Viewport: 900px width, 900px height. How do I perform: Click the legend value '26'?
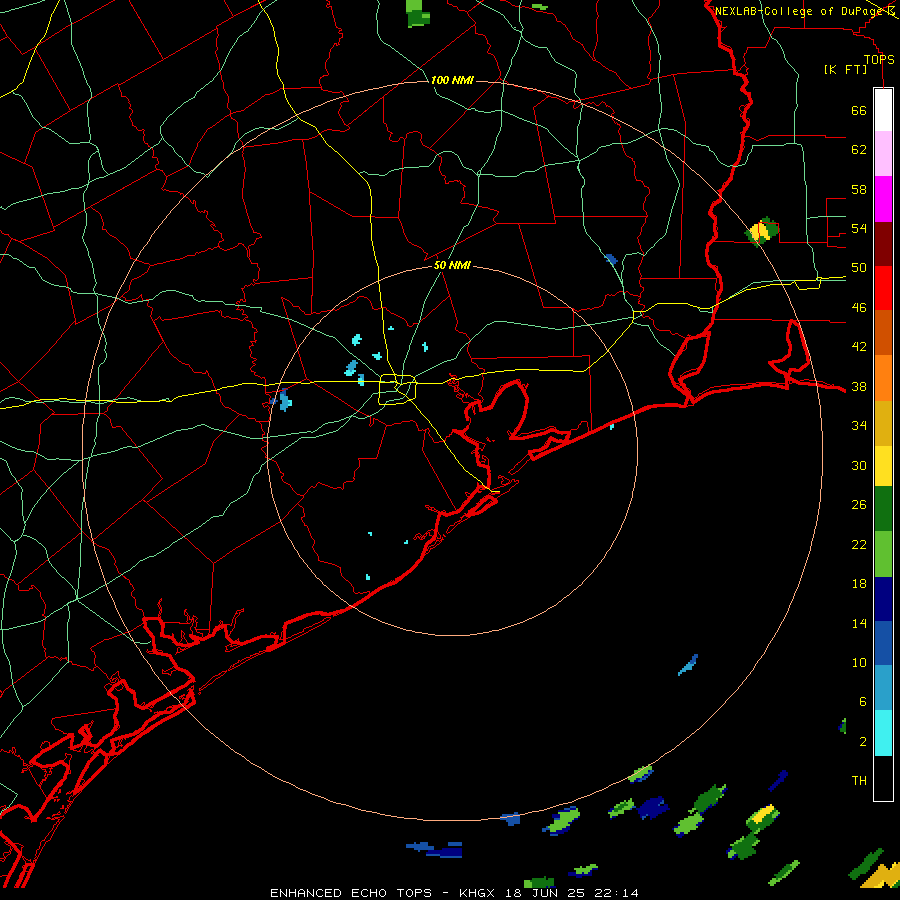859,505
